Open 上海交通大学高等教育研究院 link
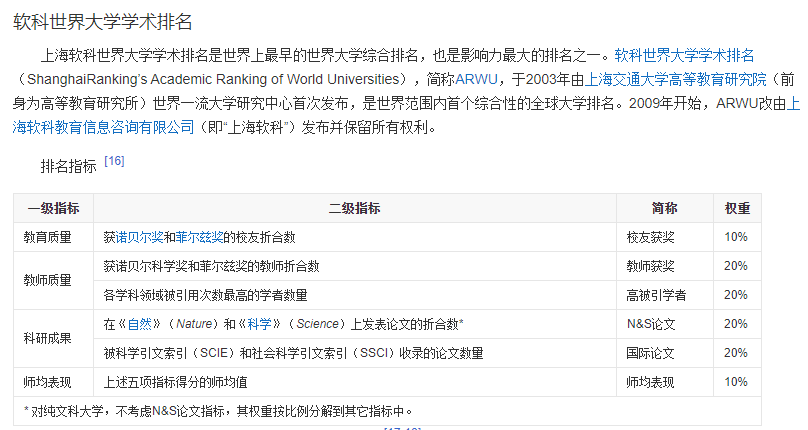The height and width of the screenshot is (430, 808). tap(676, 79)
